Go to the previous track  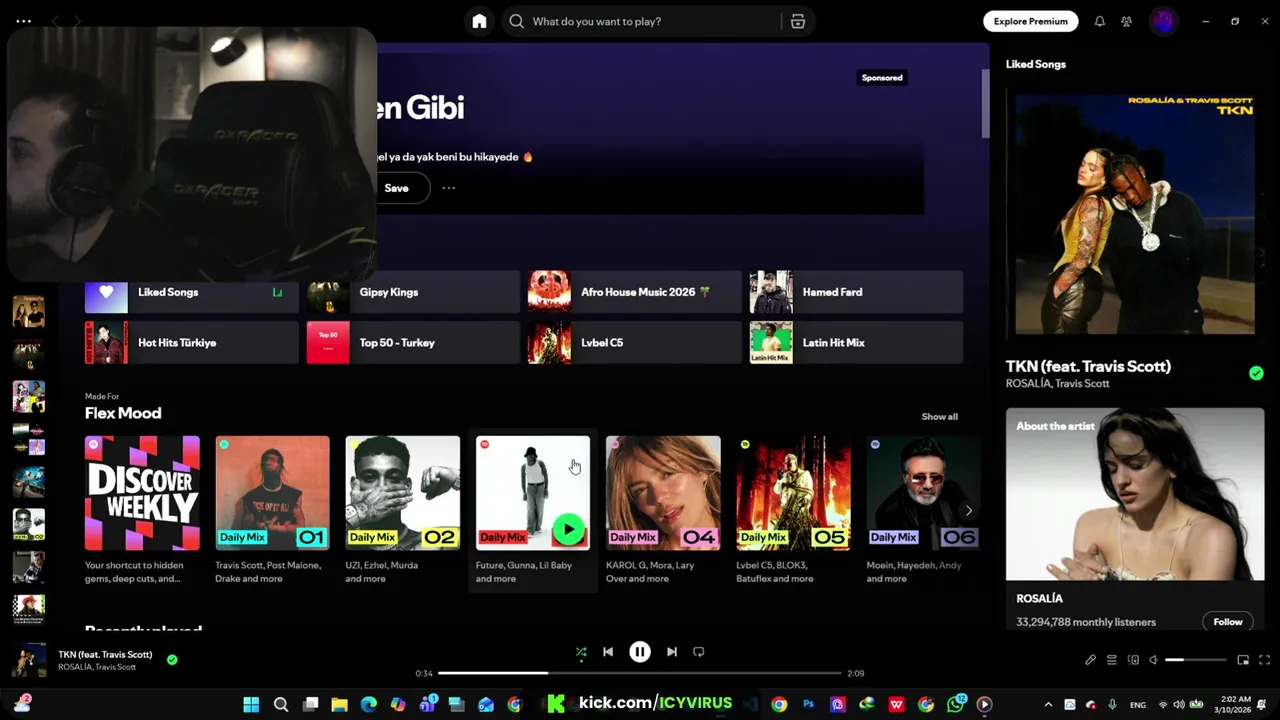(608, 652)
